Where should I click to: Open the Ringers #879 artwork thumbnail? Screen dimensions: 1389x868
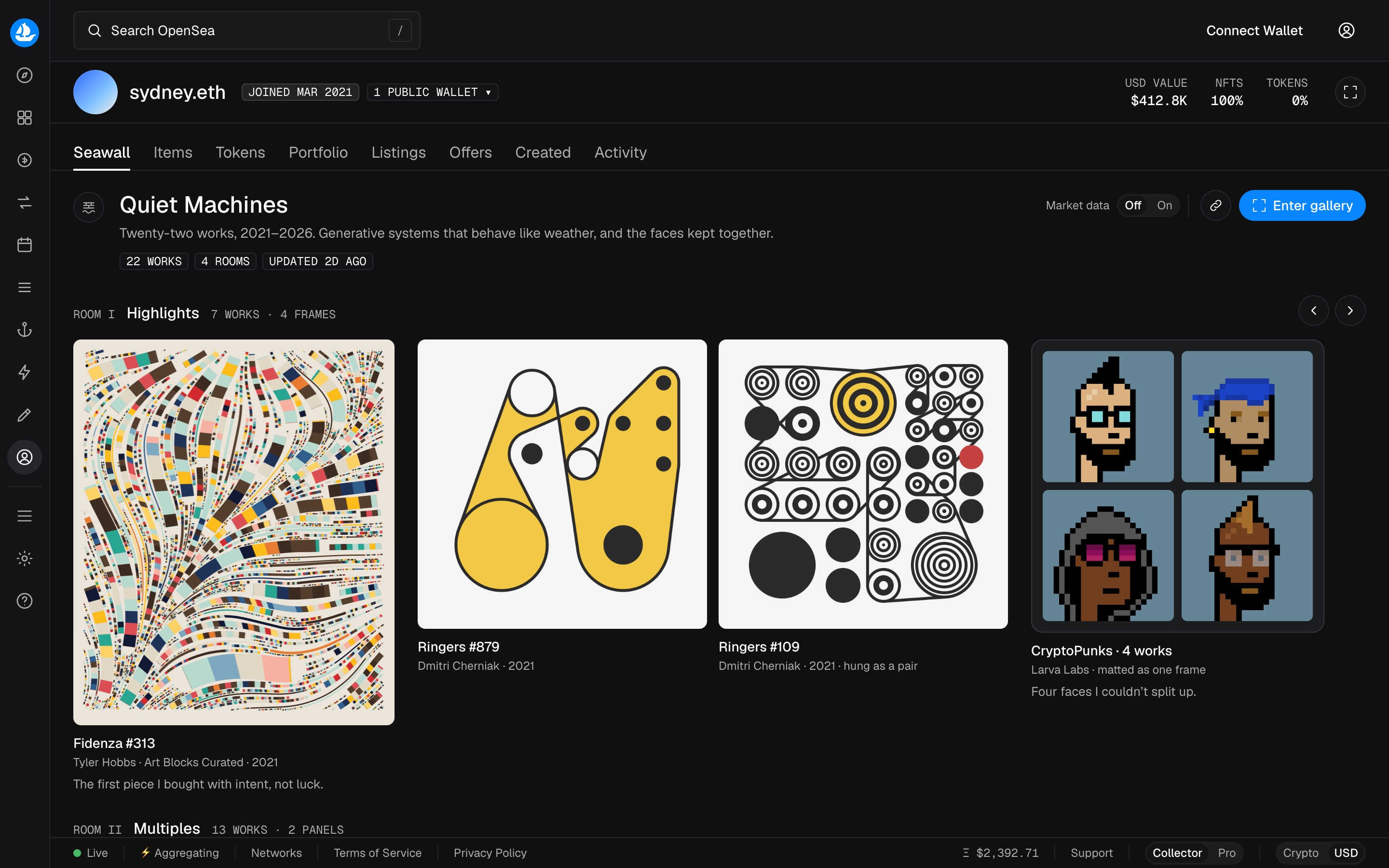(x=562, y=484)
